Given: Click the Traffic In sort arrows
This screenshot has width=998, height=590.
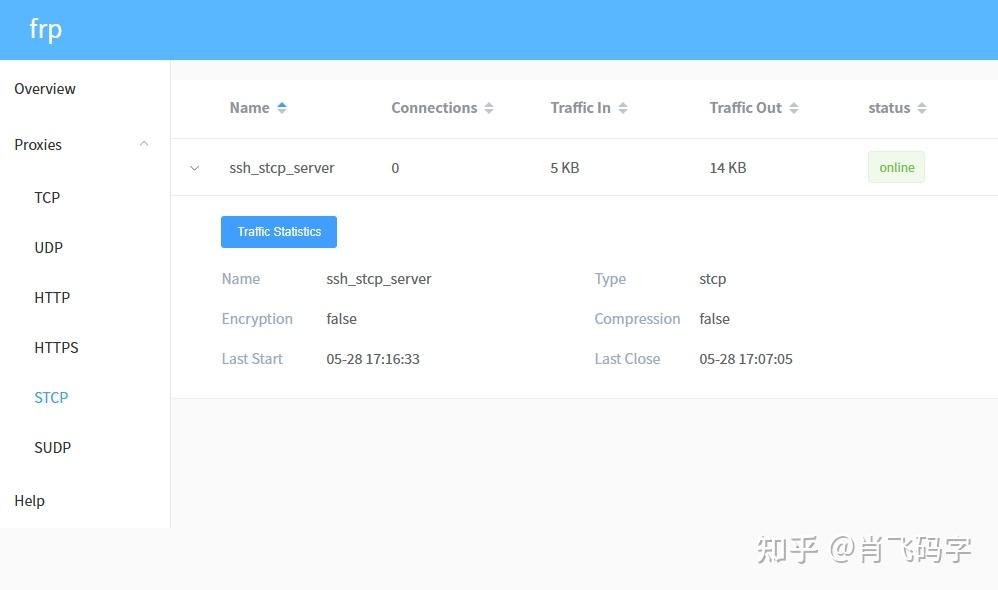Looking at the screenshot, I should pyautogui.click(x=622, y=107).
